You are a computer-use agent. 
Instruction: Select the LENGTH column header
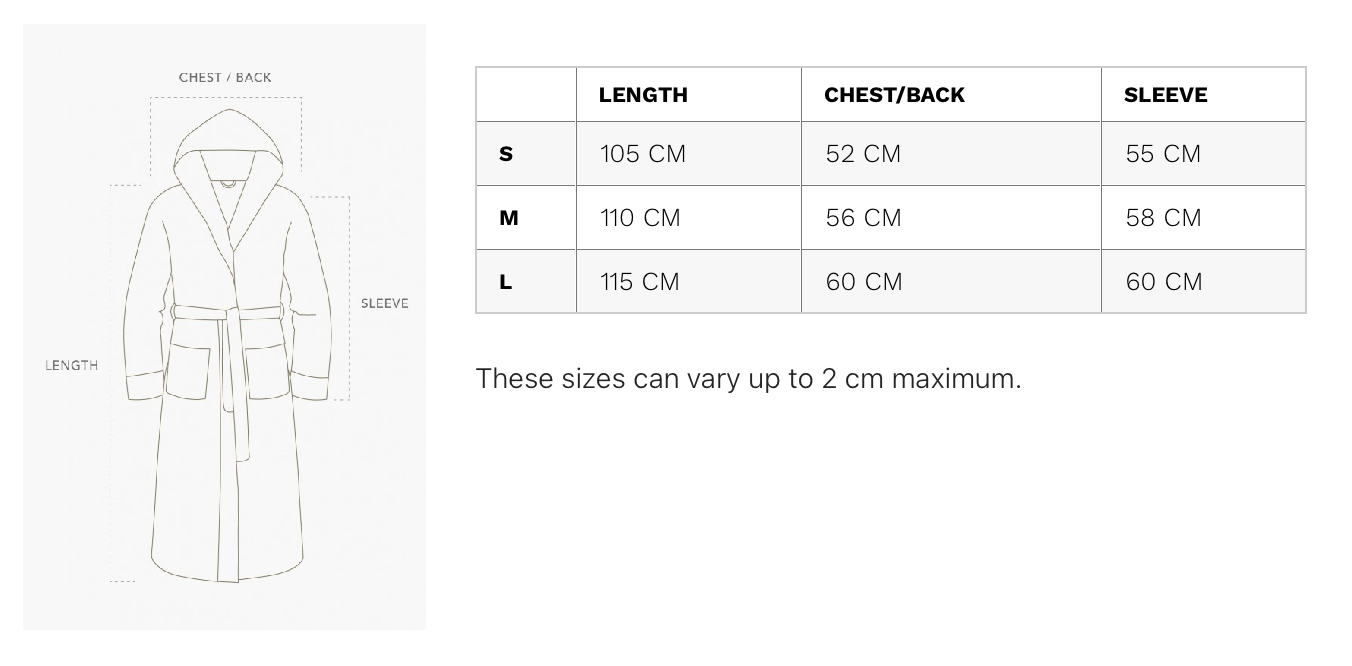click(x=689, y=95)
